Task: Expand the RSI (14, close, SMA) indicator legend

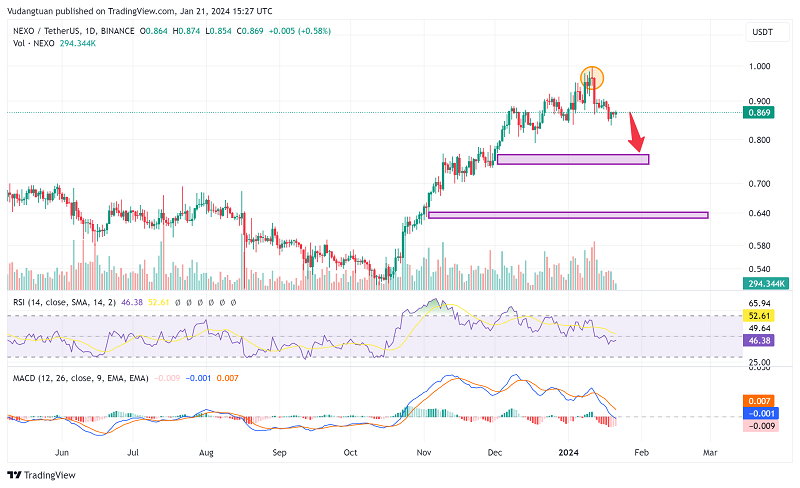Action: pyautogui.click(x=59, y=301)
